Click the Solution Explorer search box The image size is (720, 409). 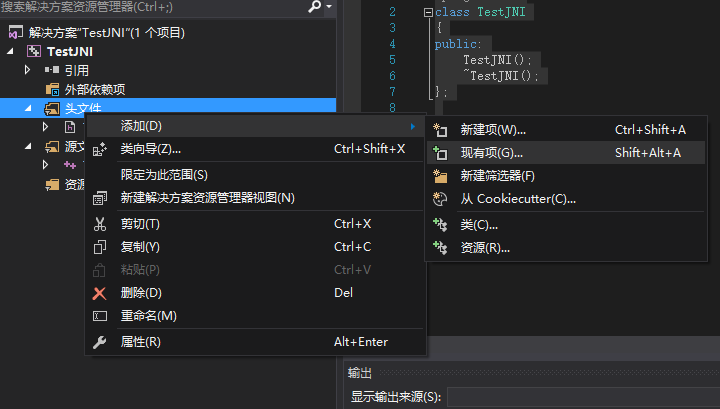tap(150, 7)
